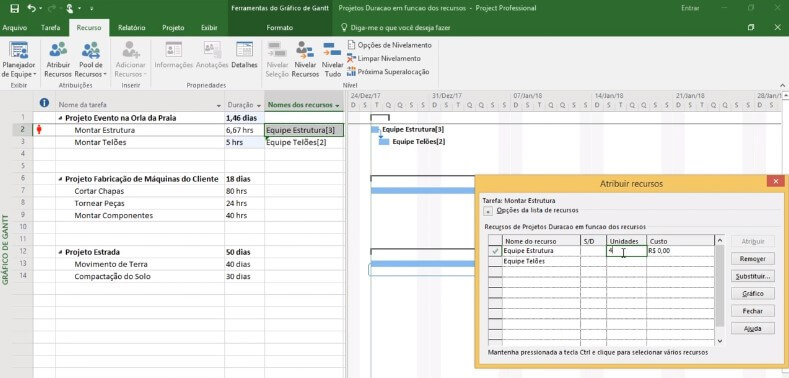Click the 6,67 hrs duration cell
The height and width of the screenshot is (378, 789).
pos(244,130)
